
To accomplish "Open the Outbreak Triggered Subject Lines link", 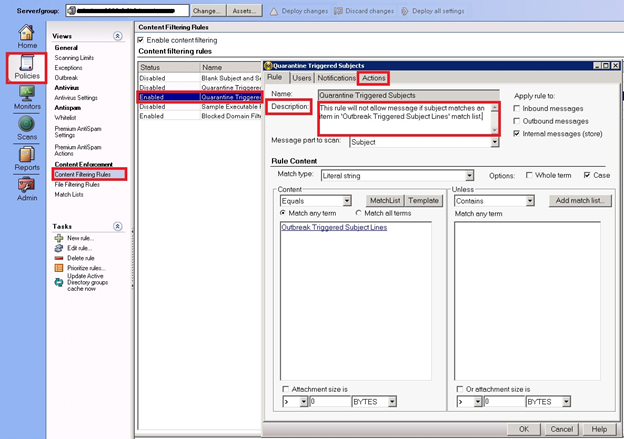I will [334, 228].
